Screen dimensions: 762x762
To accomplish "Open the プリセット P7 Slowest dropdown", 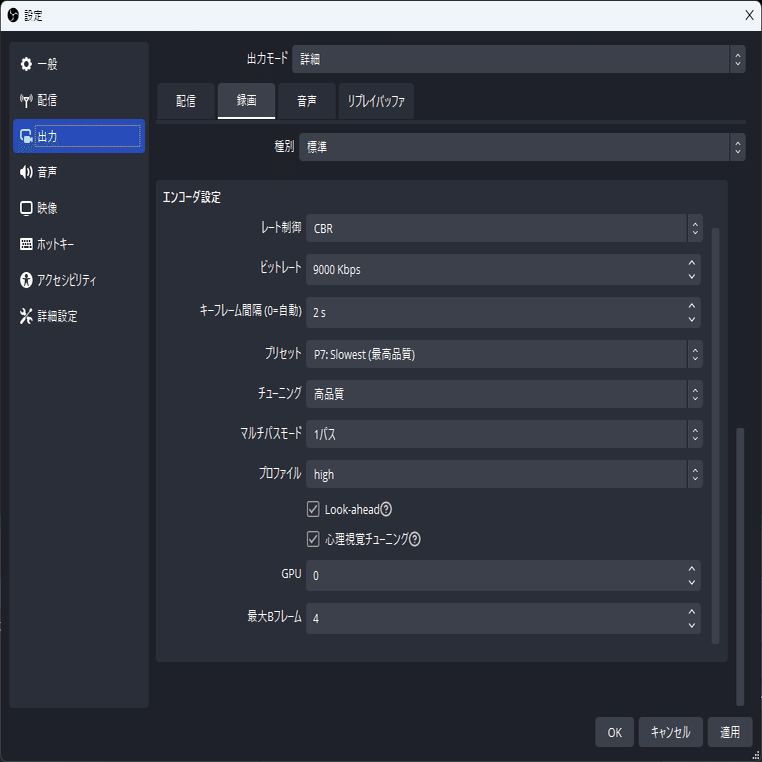I will (x=504, y=354).
